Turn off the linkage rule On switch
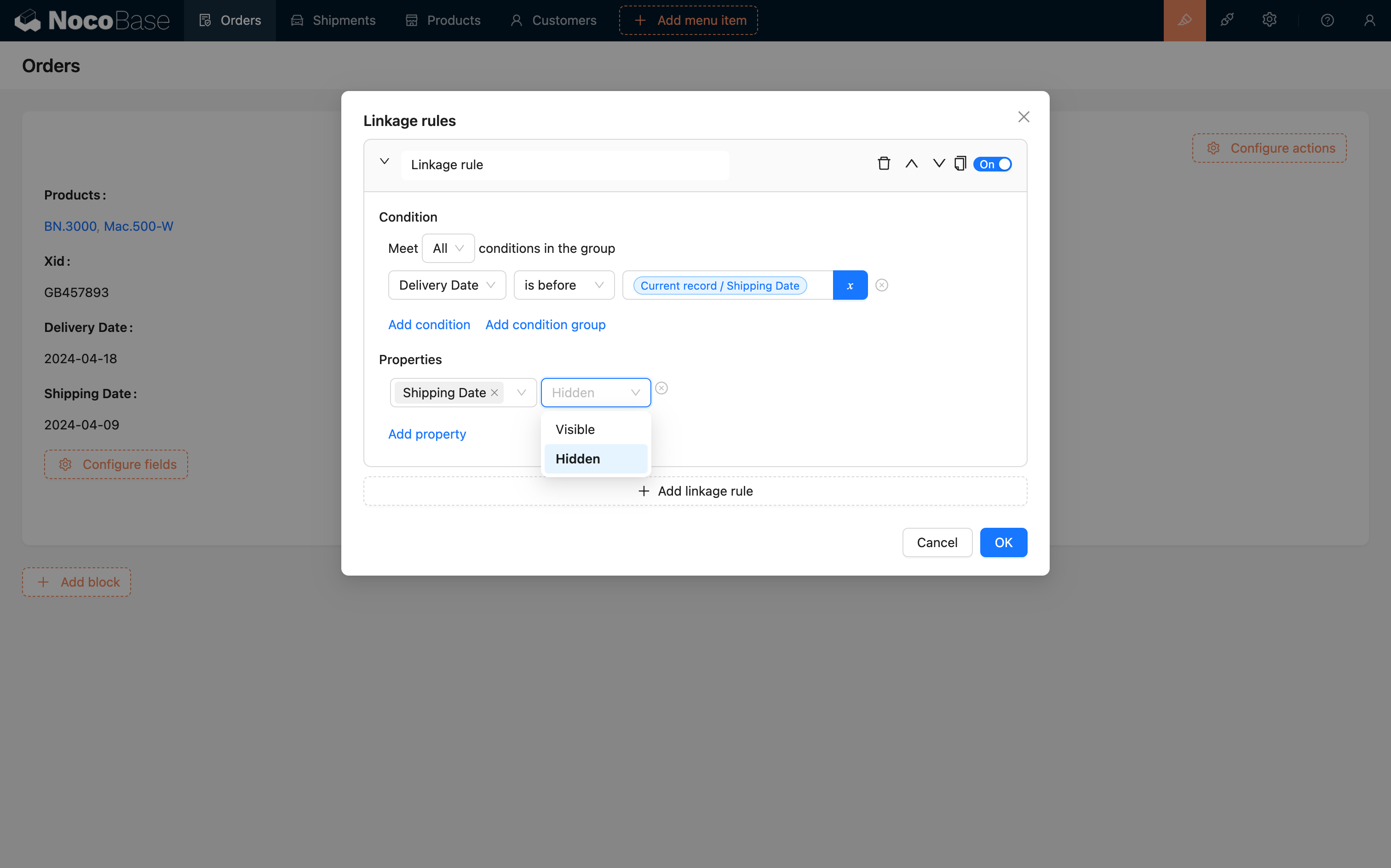 pyautogui.click(x=993, y=164)
